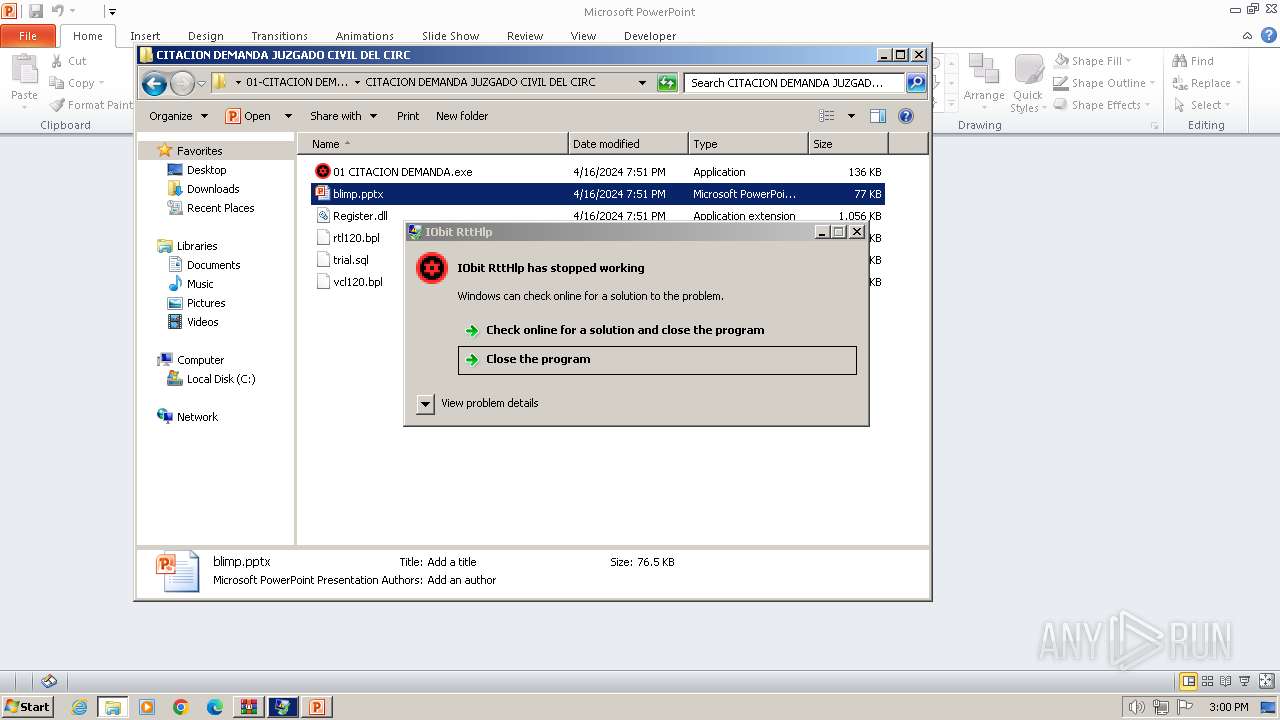Switch to the Developer ribbon tab
The image size is (1280, 720).
point(650,36)
